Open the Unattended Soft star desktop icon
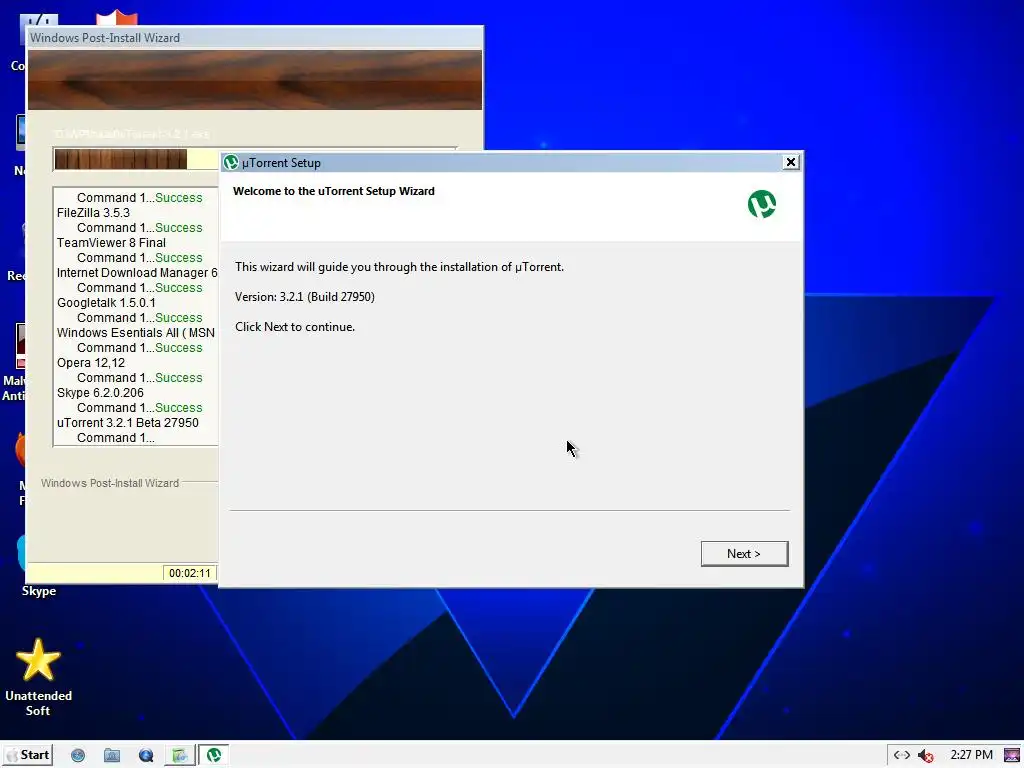Screen dimensions: 1024x768 [39, 677]
